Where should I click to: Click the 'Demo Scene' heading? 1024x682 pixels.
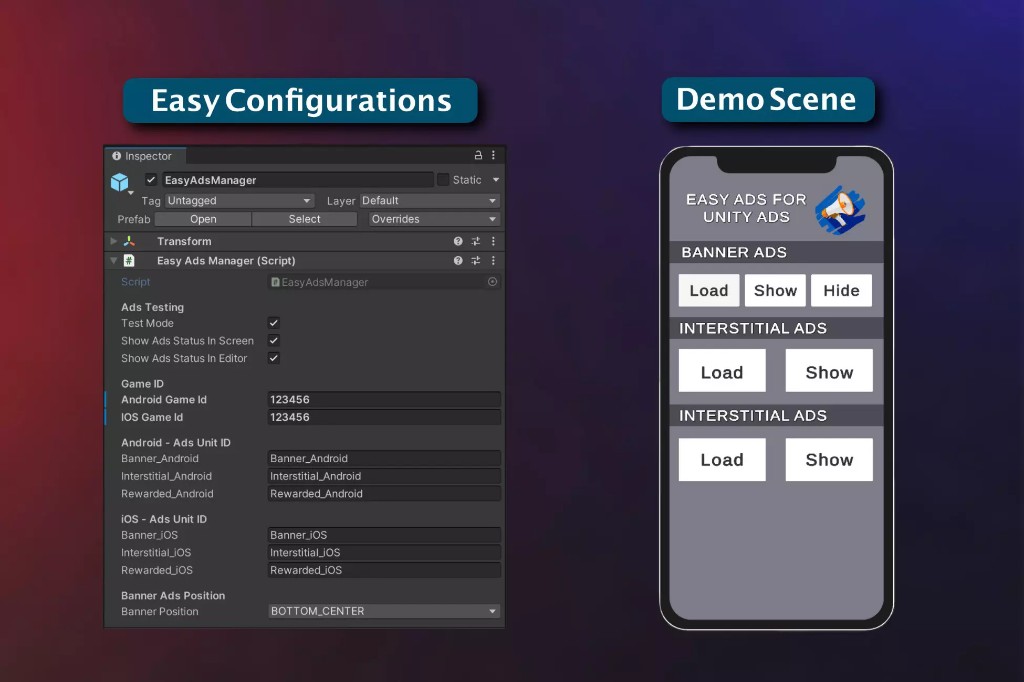pyautogui.click(x=766, y=99)
